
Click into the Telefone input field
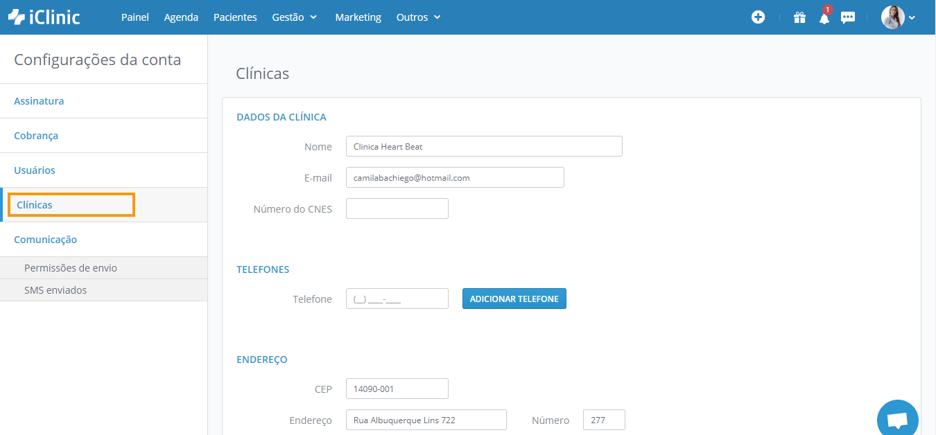(x=397, y=299)
